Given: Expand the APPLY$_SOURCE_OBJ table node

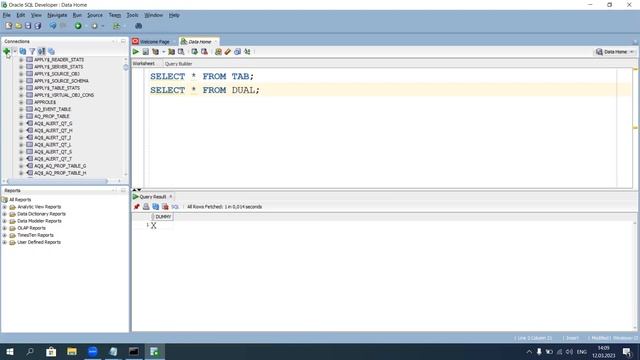Looking at the screenshot, I should 21,74.
